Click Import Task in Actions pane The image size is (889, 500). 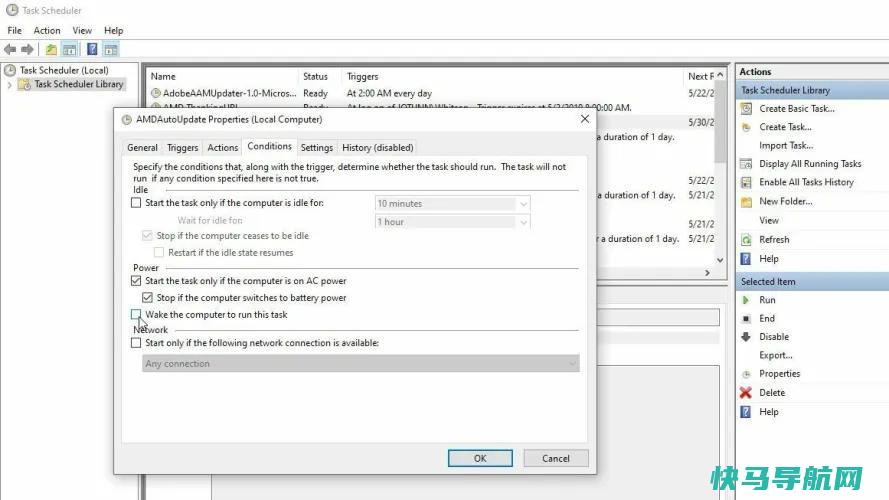coord(786,146)
